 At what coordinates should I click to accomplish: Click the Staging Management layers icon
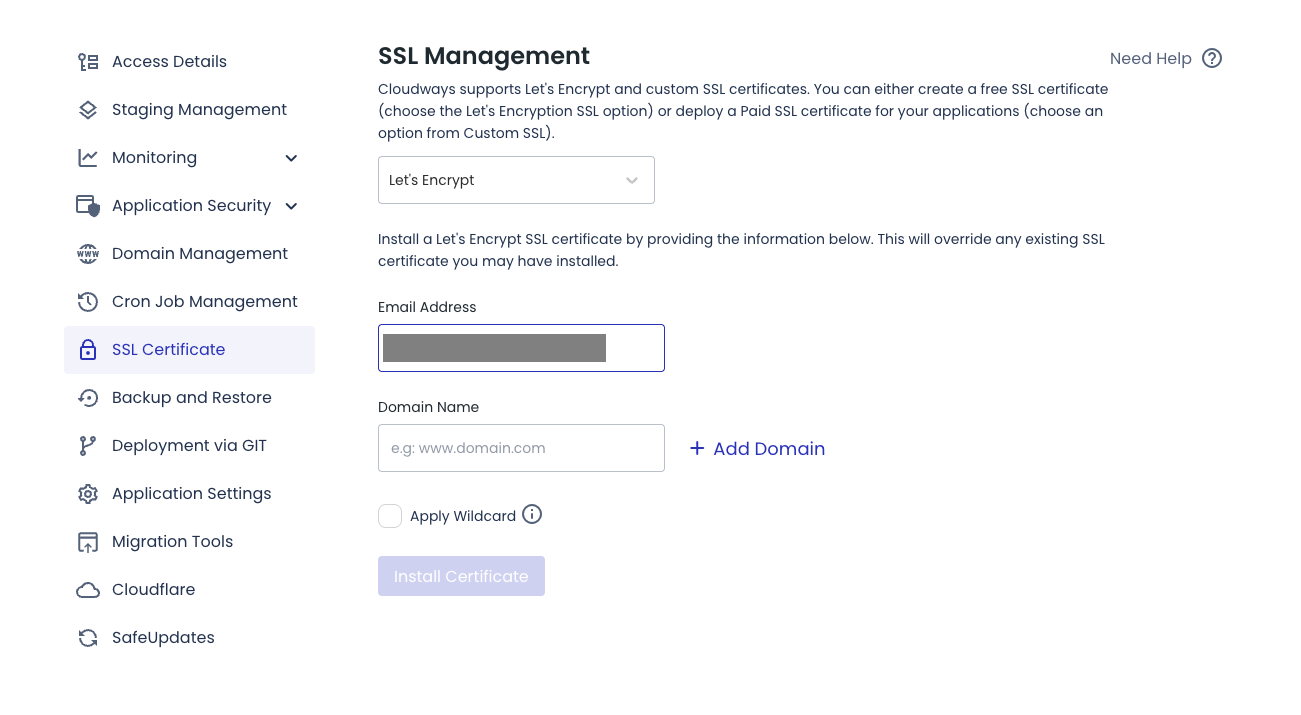pyautogui.click(x=88, y=110)
